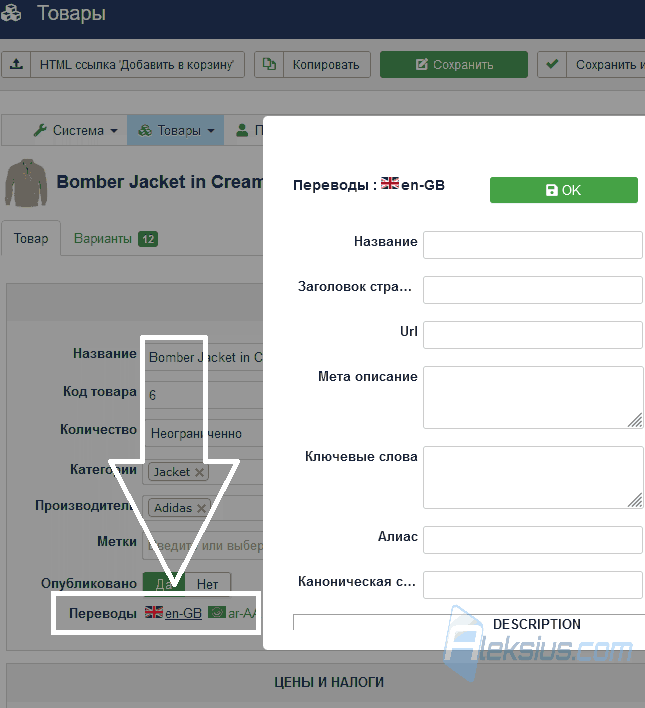Screen dimensions: 645x708
Task: Click the green OK button in dialog
Action: click(x=564, y=190)
